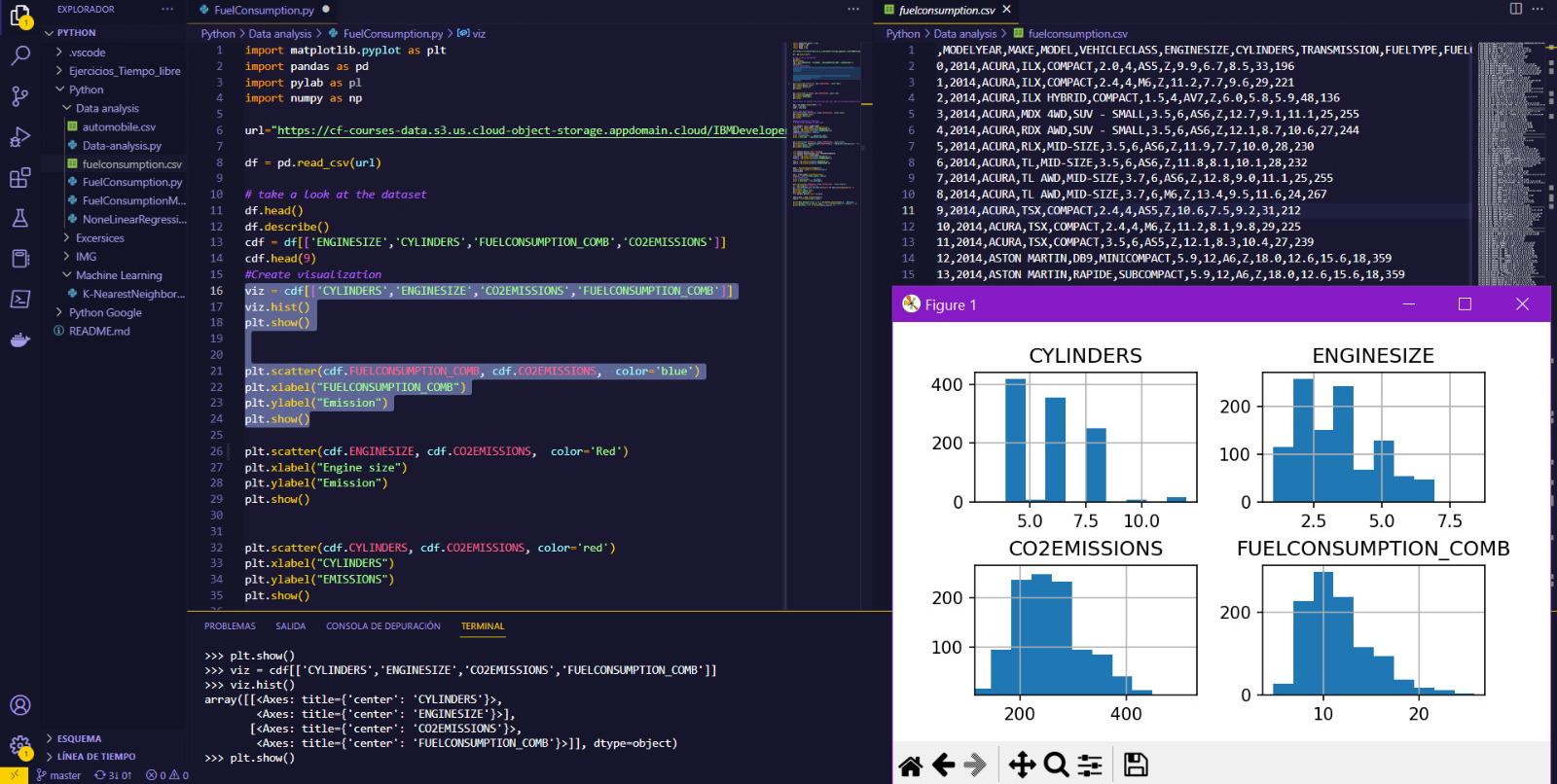Click the Home button in Figure 1 toolbar
1557x784 pixels.
point(911,766)
